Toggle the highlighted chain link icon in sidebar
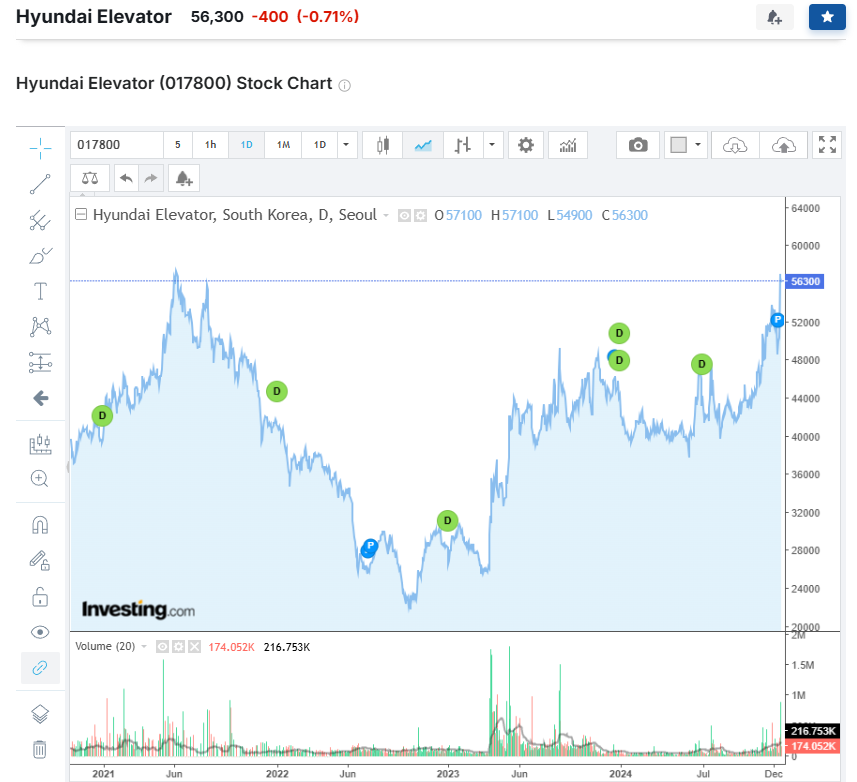Screen dimensions: 857x782 [x=40, y=668]
